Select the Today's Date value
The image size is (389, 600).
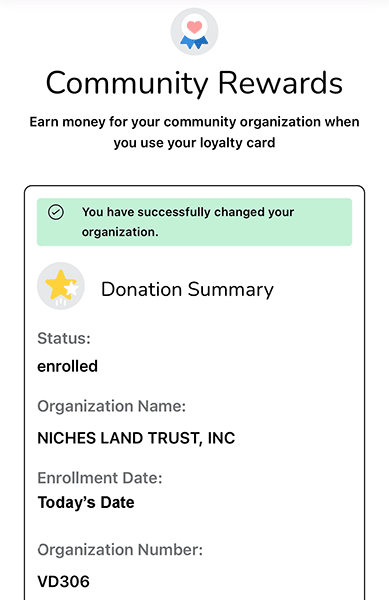[86, 502]
